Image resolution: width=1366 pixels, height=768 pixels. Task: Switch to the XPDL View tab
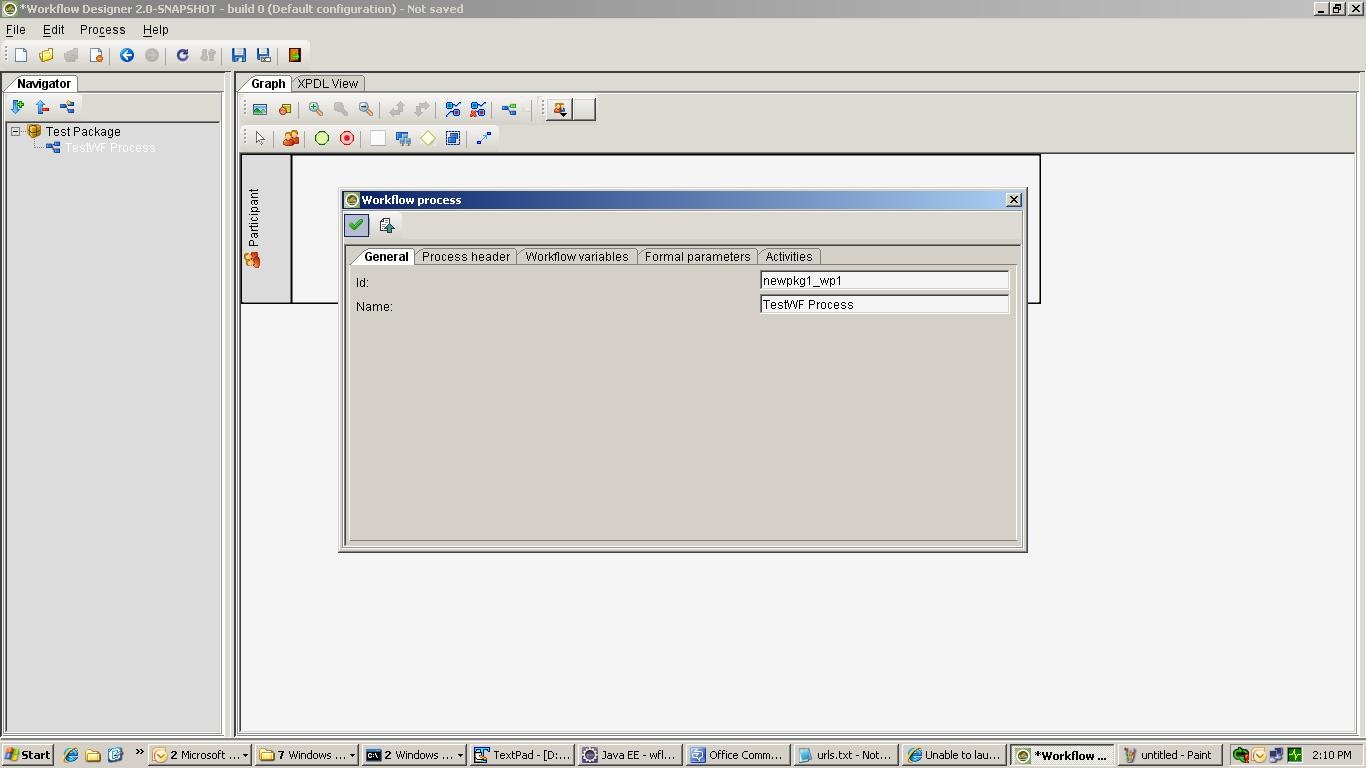pyautogui.click(x=327, y=84)
